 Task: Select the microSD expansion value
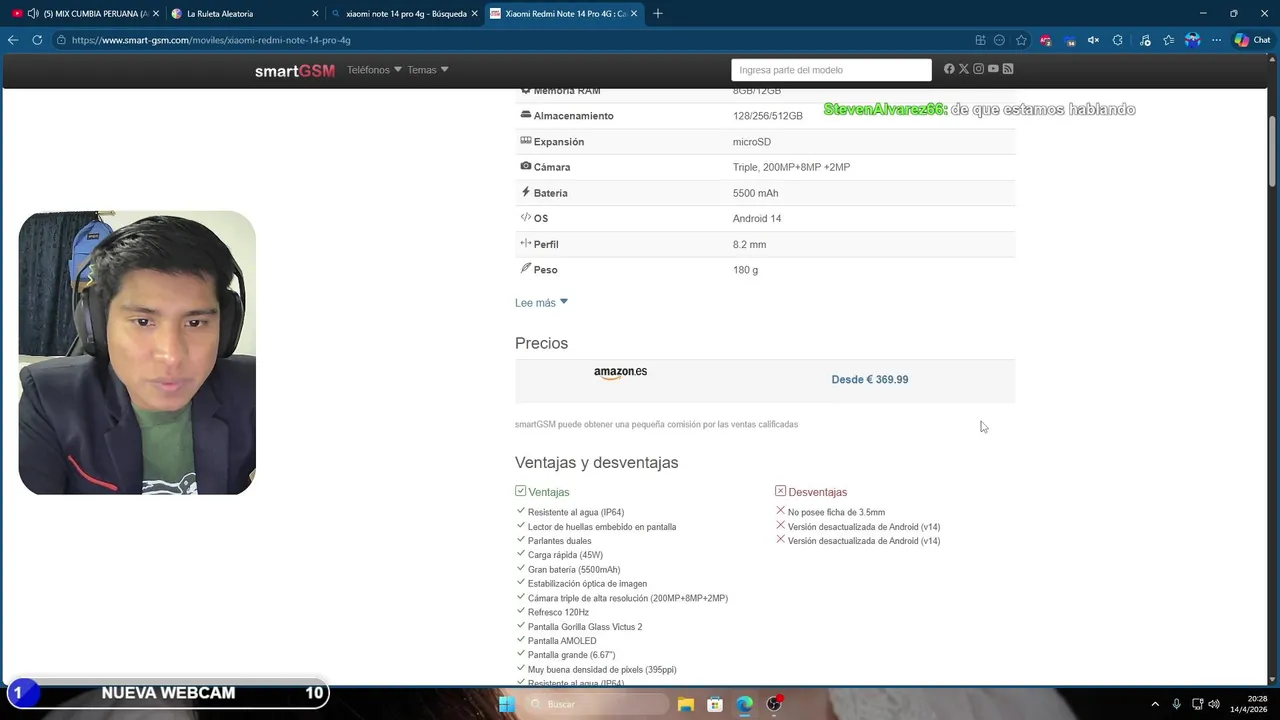click(751, 142)
